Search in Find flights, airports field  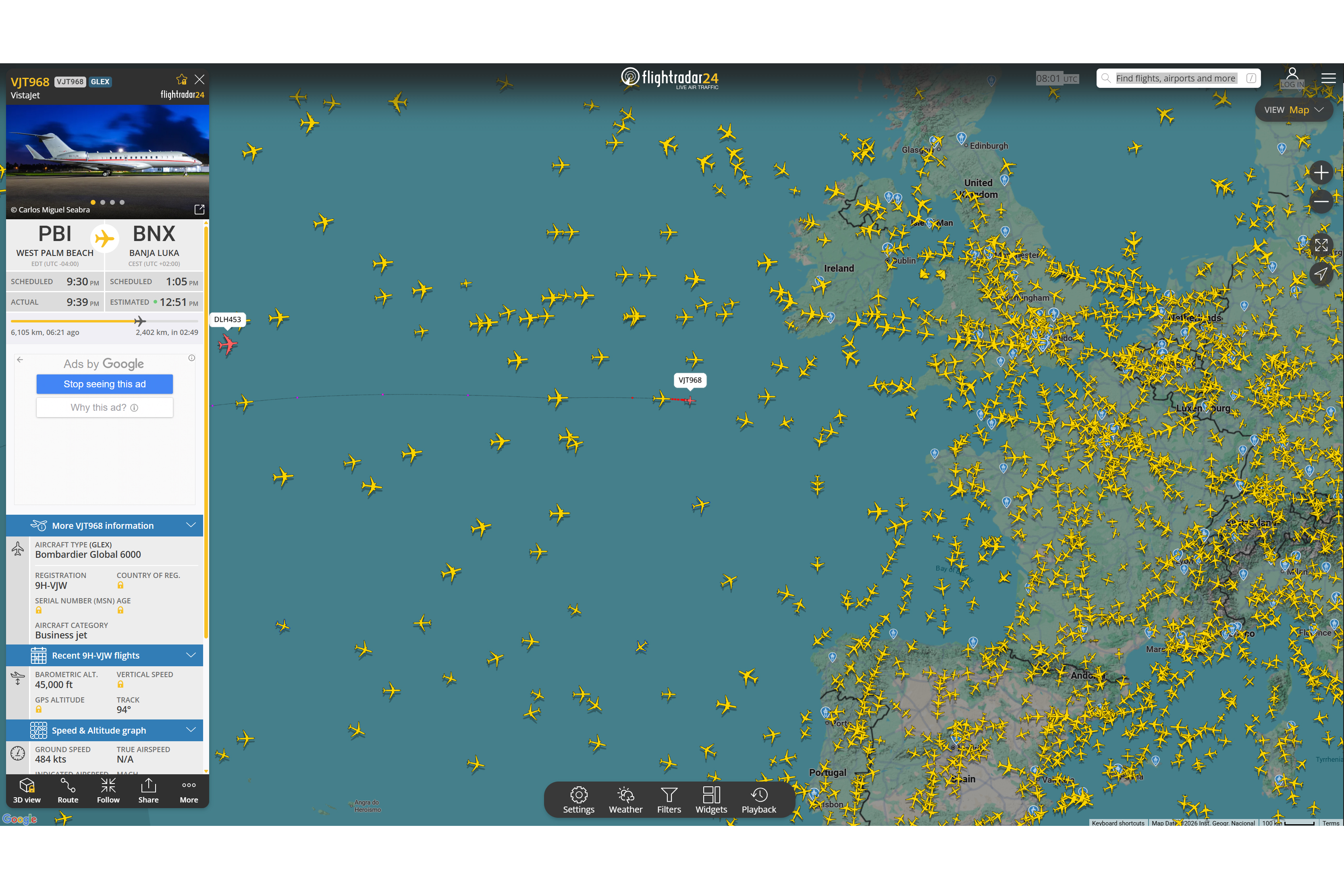click(1178, 78)
